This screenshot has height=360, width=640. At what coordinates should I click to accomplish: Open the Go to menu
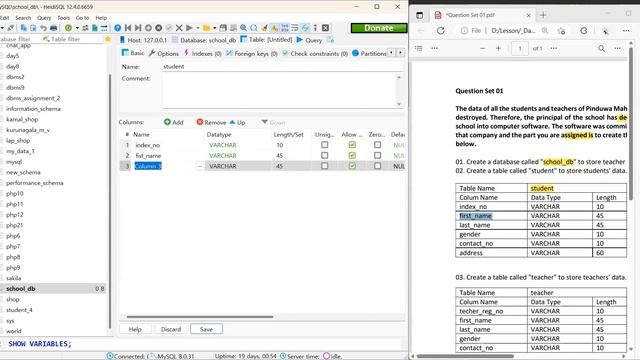82,18
